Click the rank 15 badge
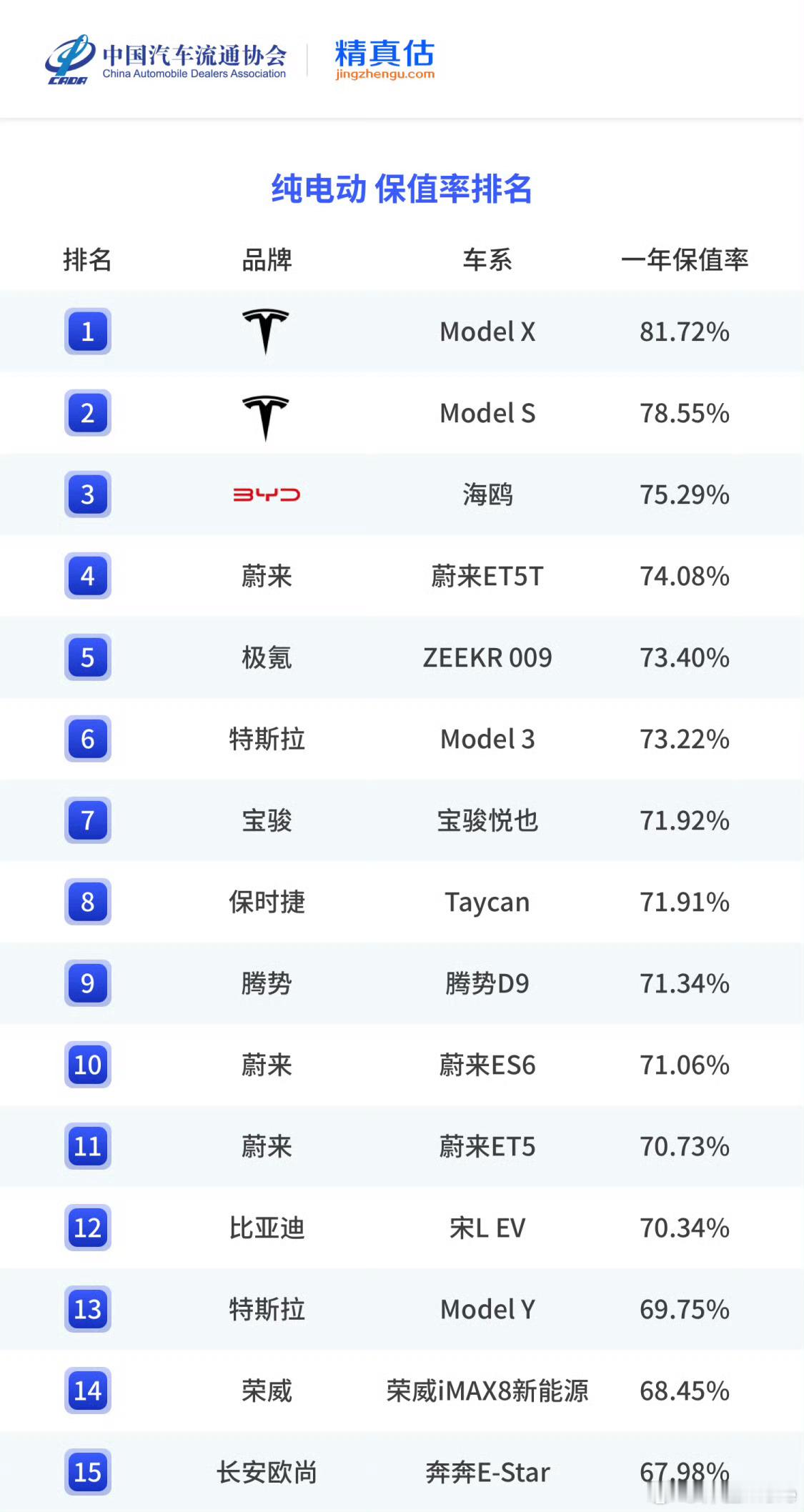The image size is (804, 1512). 88,1472
